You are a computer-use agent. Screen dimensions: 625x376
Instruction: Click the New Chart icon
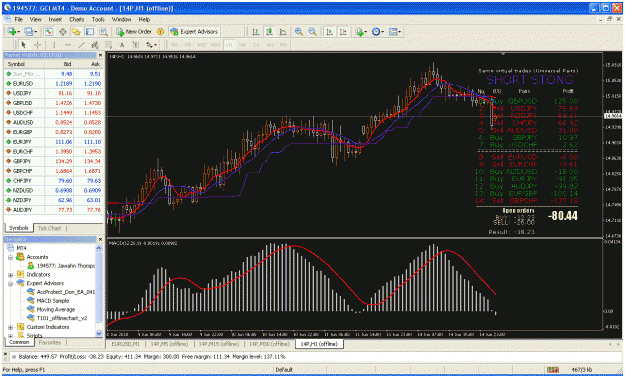pos(12,31)
